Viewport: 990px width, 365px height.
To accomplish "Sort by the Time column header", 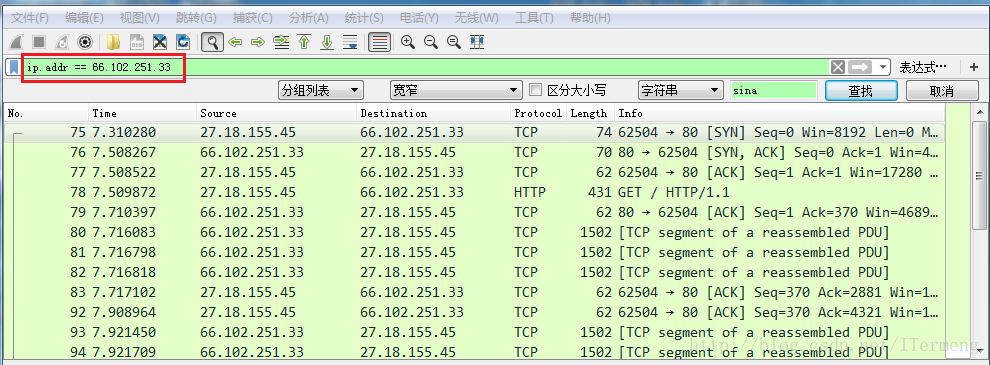I will pos(142,114).
